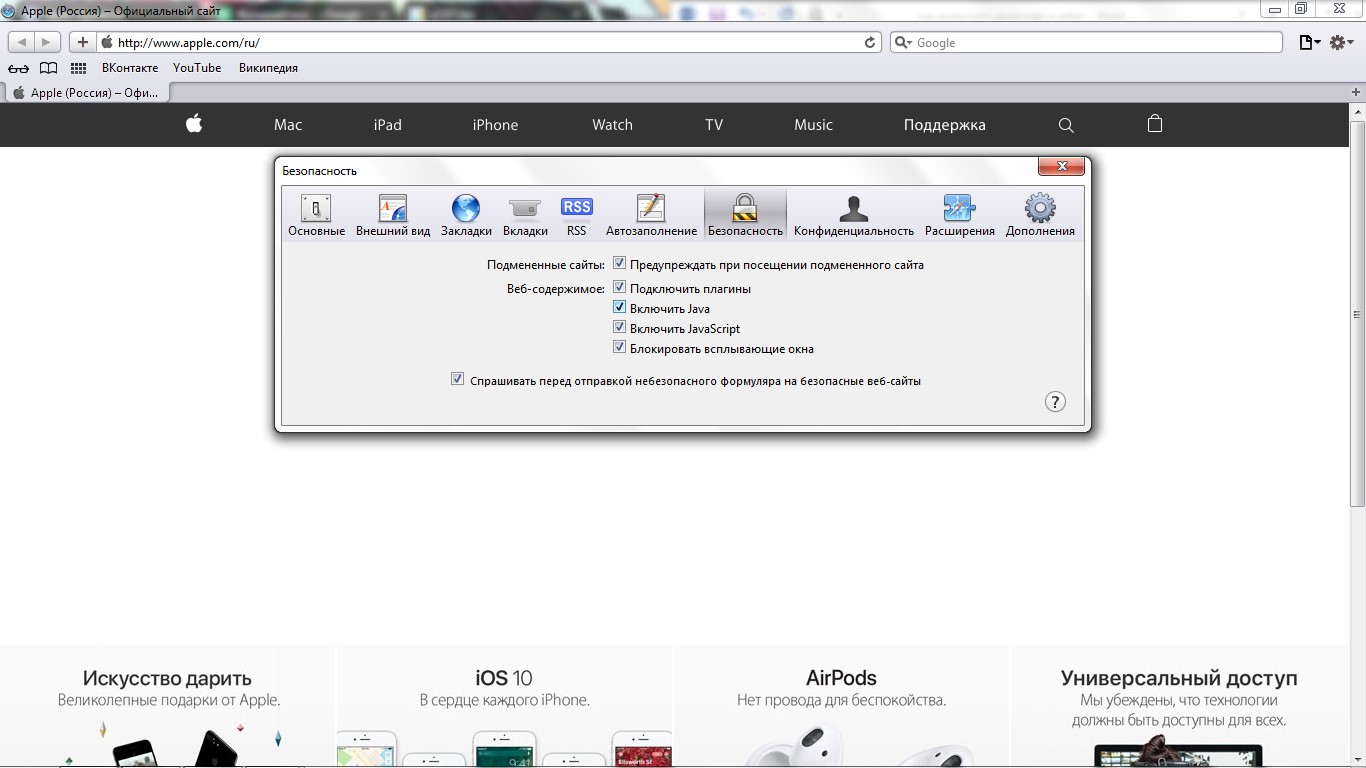Open the Основные preferences pane
Screen dimensions: 1366x768
pos(316,215)
